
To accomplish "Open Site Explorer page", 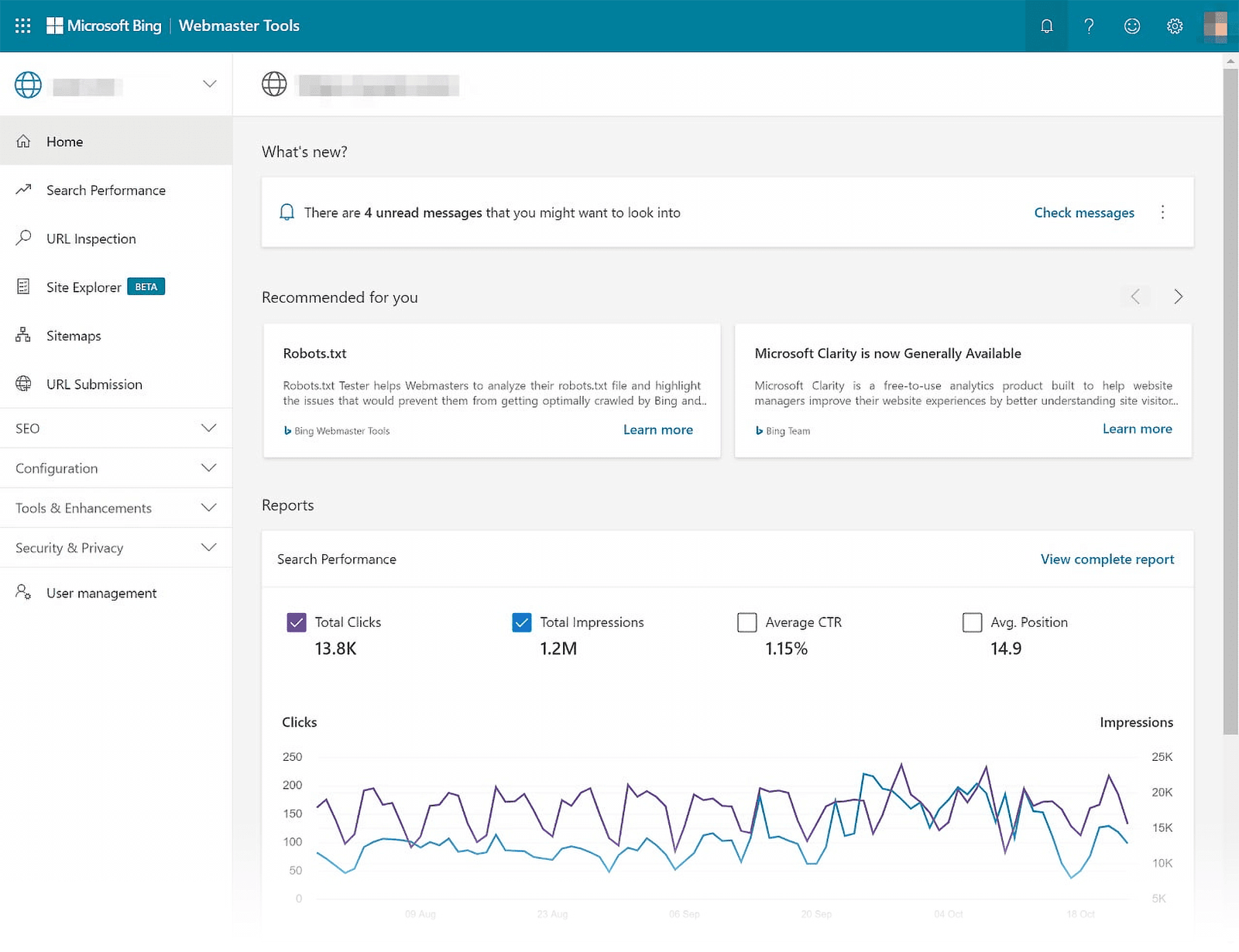I will (116, 287).
